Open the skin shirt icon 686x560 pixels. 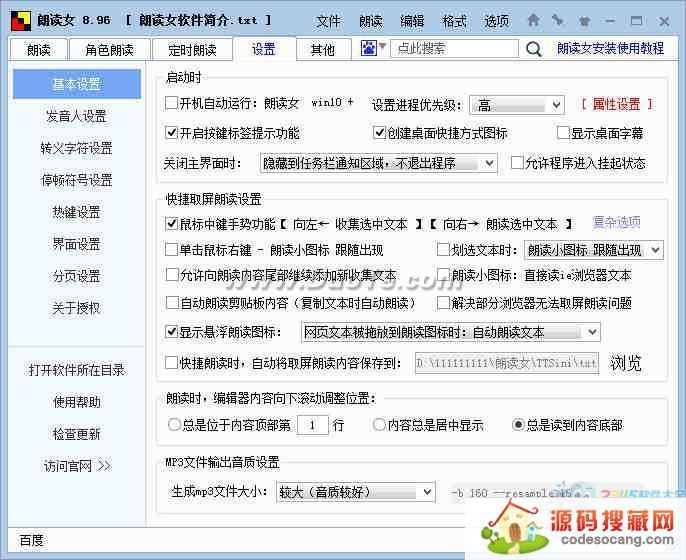(x=583, y=19)
